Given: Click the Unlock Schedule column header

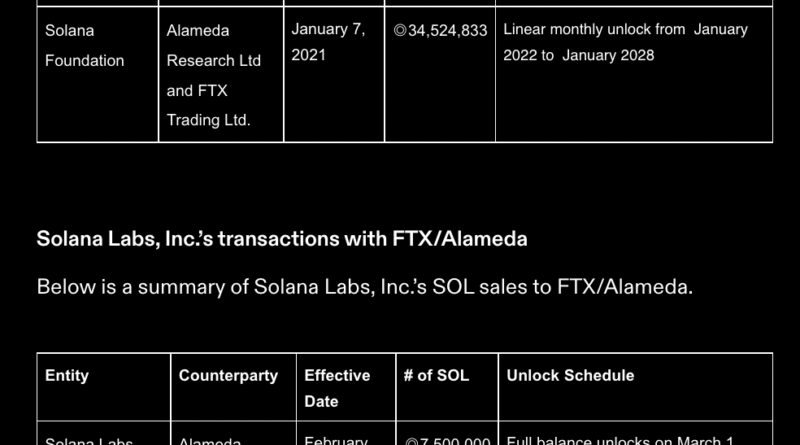Looking at the screenshot, I should click(x=570, y=375).
